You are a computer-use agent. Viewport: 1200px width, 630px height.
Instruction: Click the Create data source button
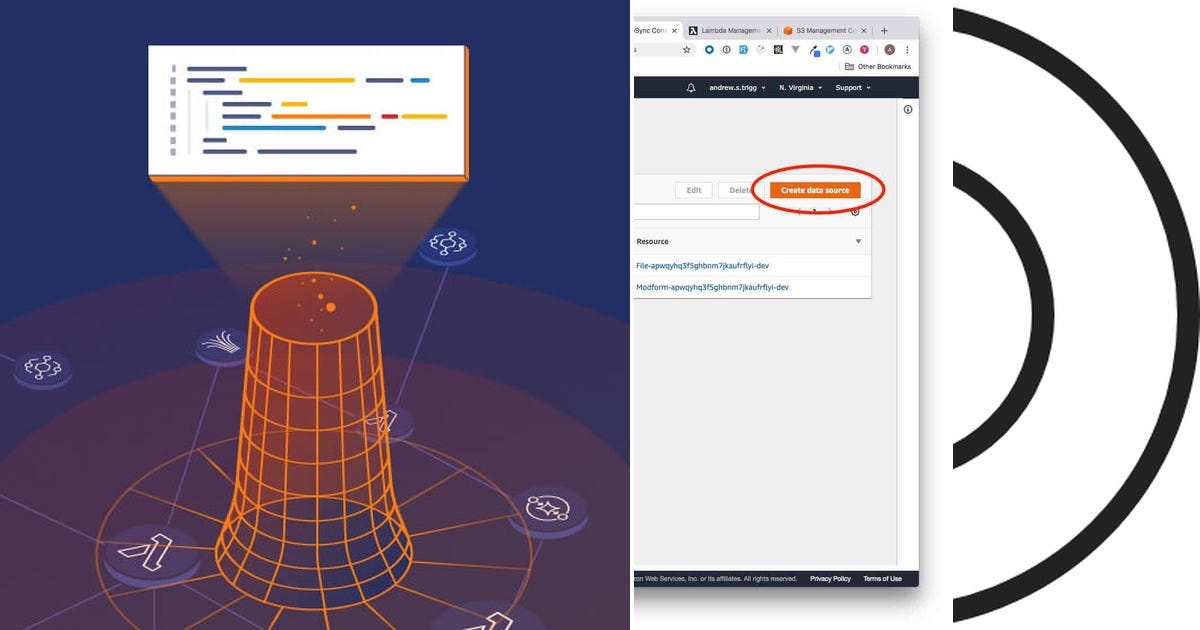pos(815,190)
